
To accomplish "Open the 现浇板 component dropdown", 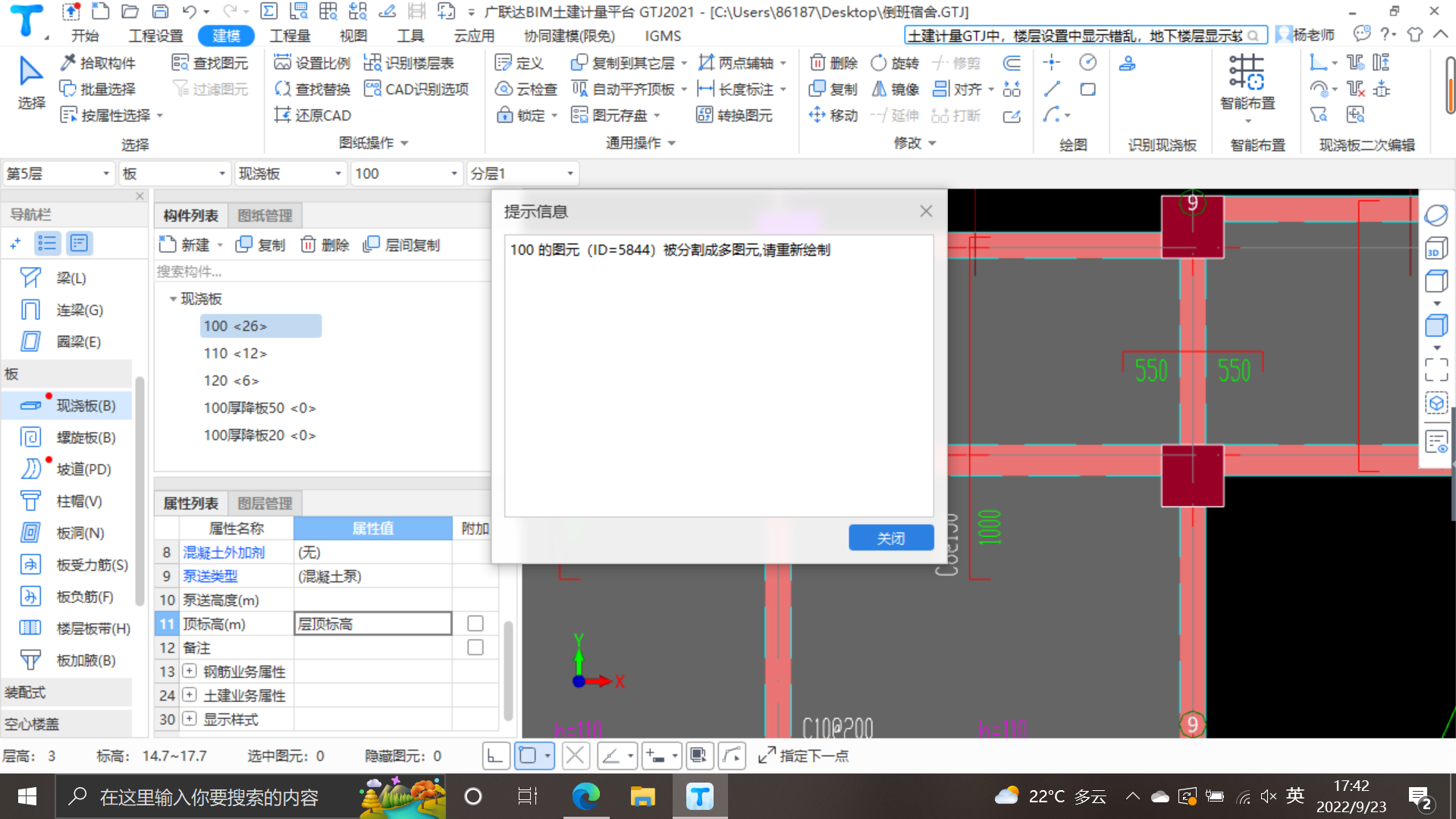I will [291, 174].
